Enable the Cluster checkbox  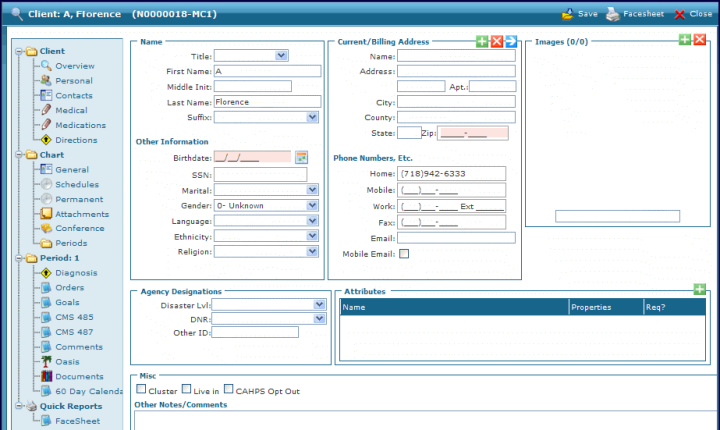pyautogui.click(x=141, y=390)
